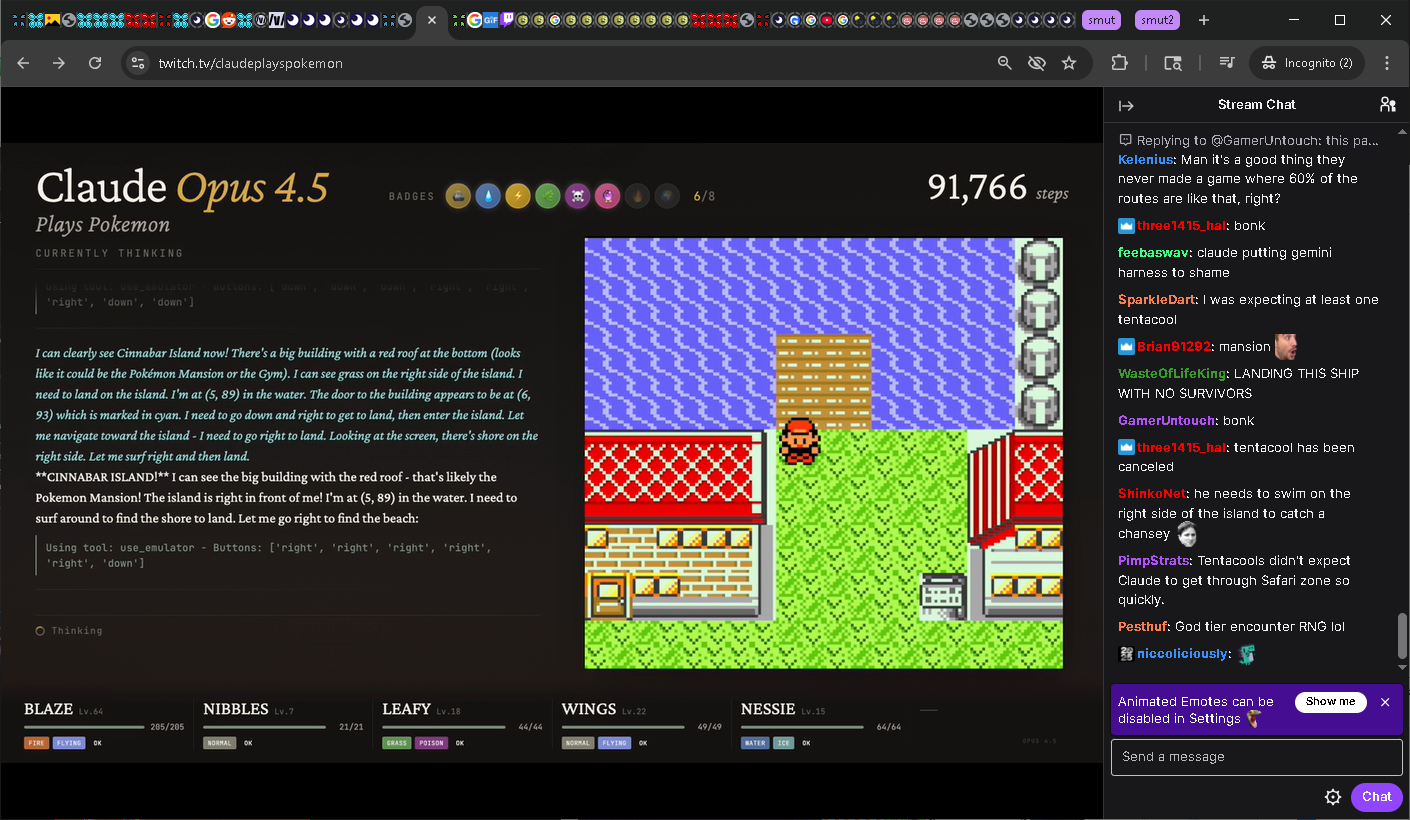Click NESSIE's HP bar
The height and width of the screenshot is (820, 1410).
803,727
